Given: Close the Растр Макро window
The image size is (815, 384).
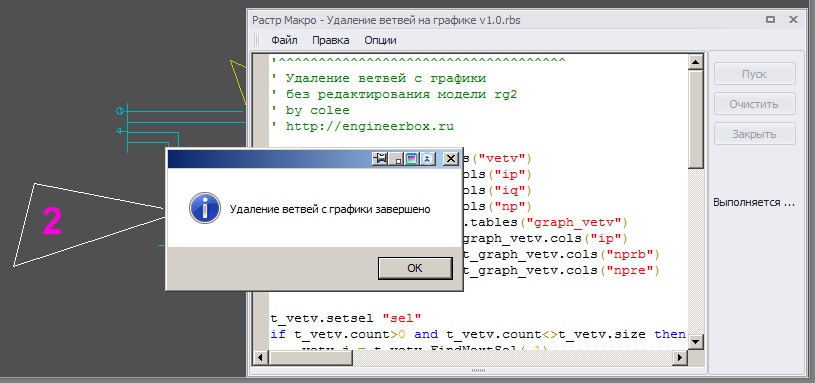Looking at the screenshot, I should click(x=793, y=20).
